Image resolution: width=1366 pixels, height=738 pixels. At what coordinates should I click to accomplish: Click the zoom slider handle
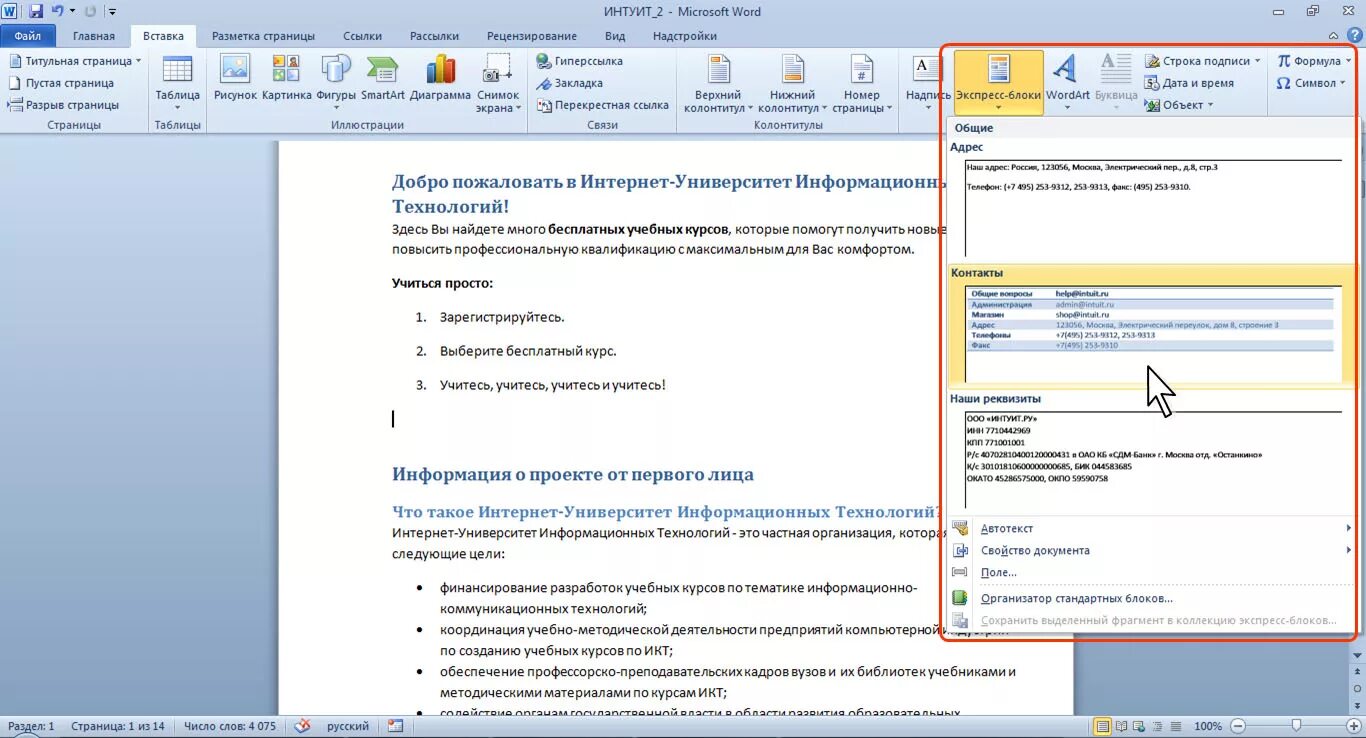coord(1296,726)
